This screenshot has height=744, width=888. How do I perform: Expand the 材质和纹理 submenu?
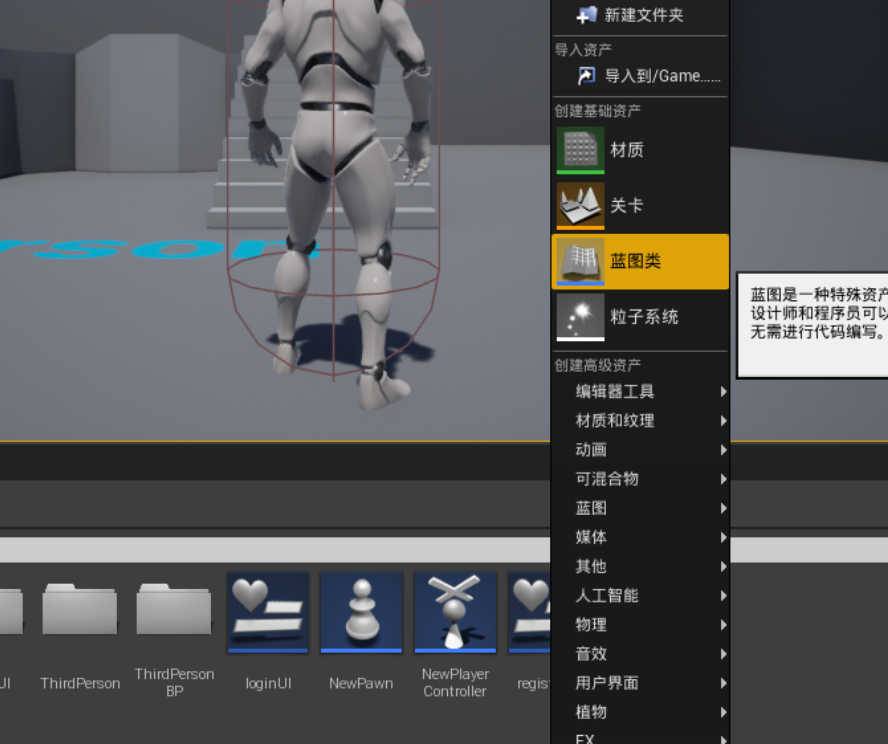[615, 421]
